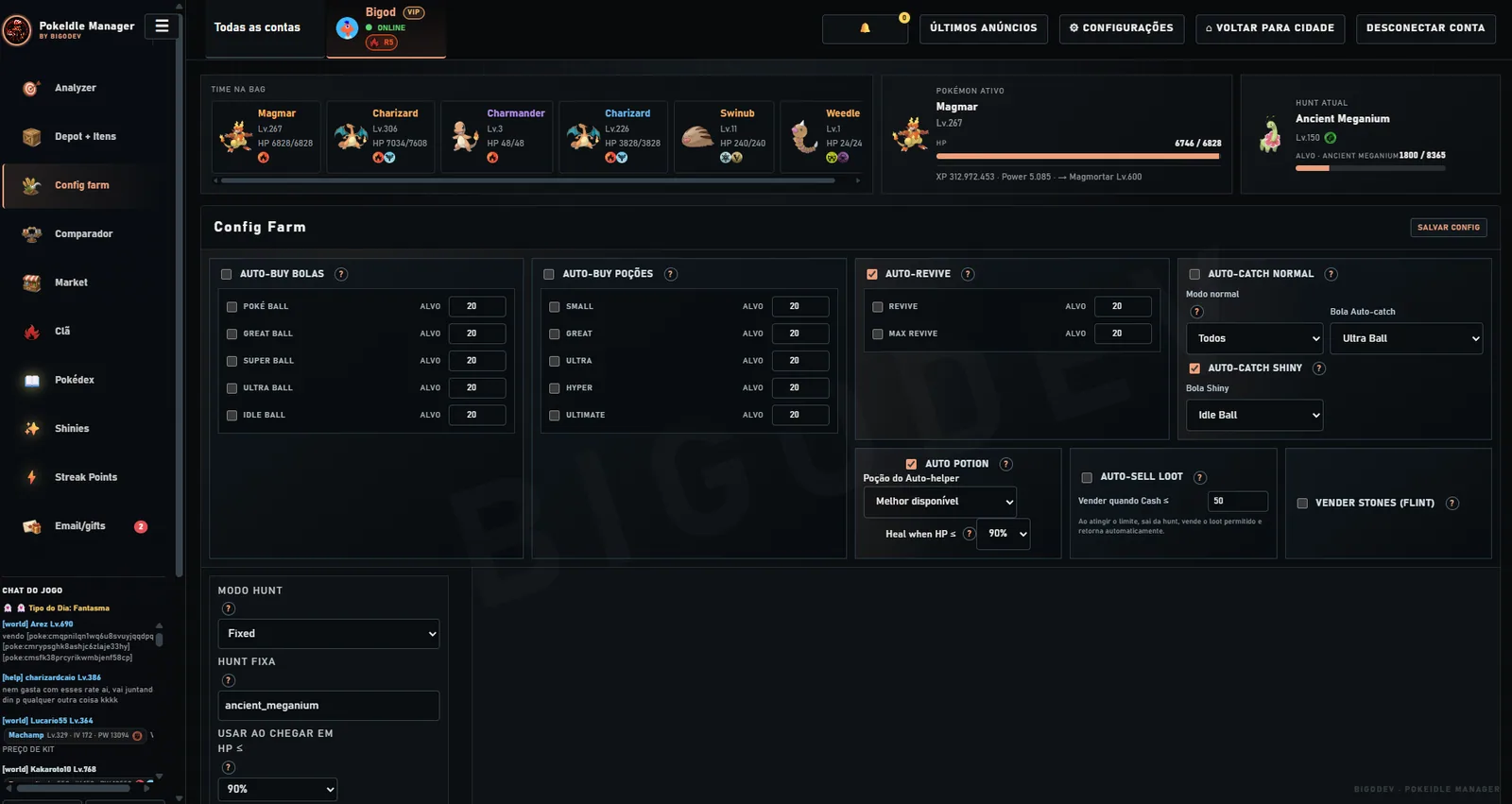Image resolution: width=1512 pixels, height=804 pixels.
Task: Open the MODO HUNT 'Fixed' dropdown
Action: [329, 634]
